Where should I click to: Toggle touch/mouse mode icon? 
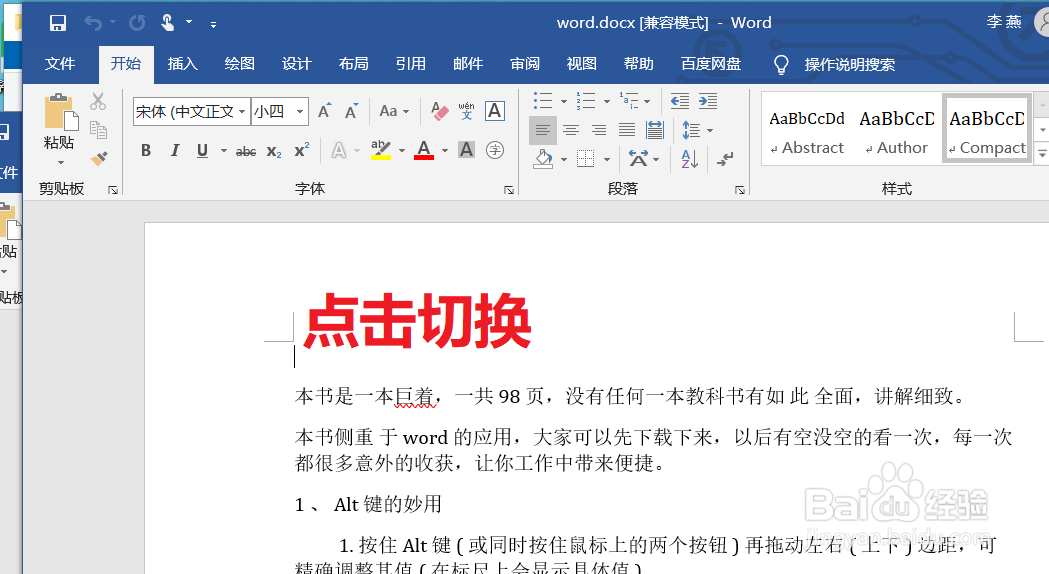point(167,23)
